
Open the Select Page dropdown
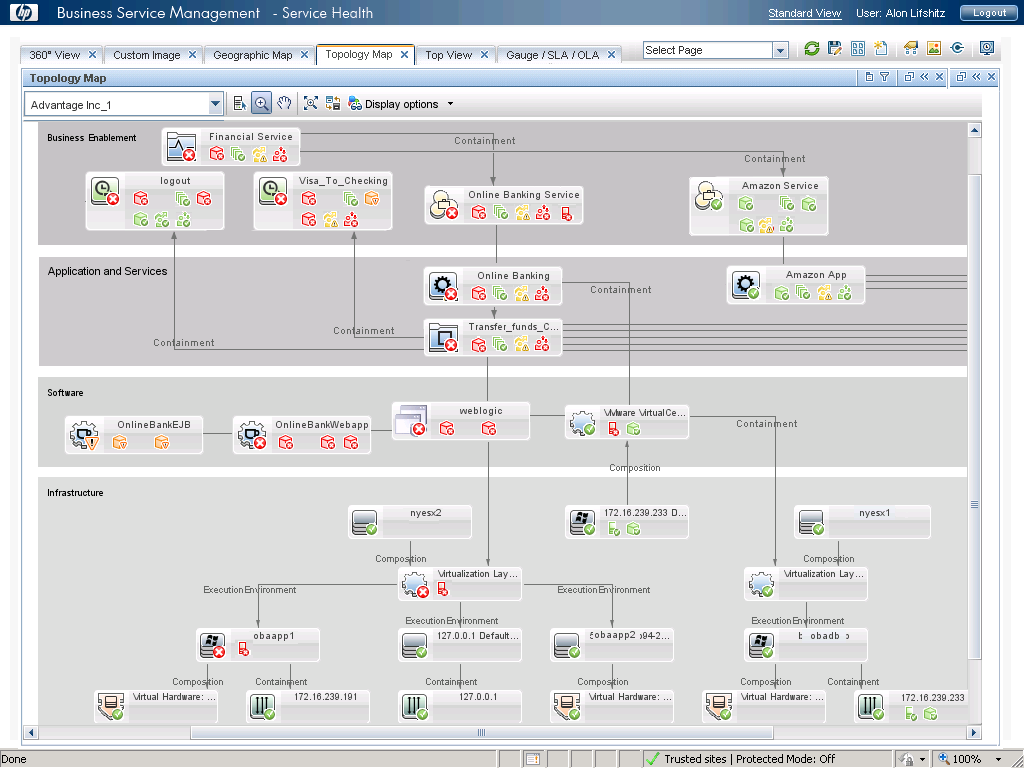tap(780, 50)
